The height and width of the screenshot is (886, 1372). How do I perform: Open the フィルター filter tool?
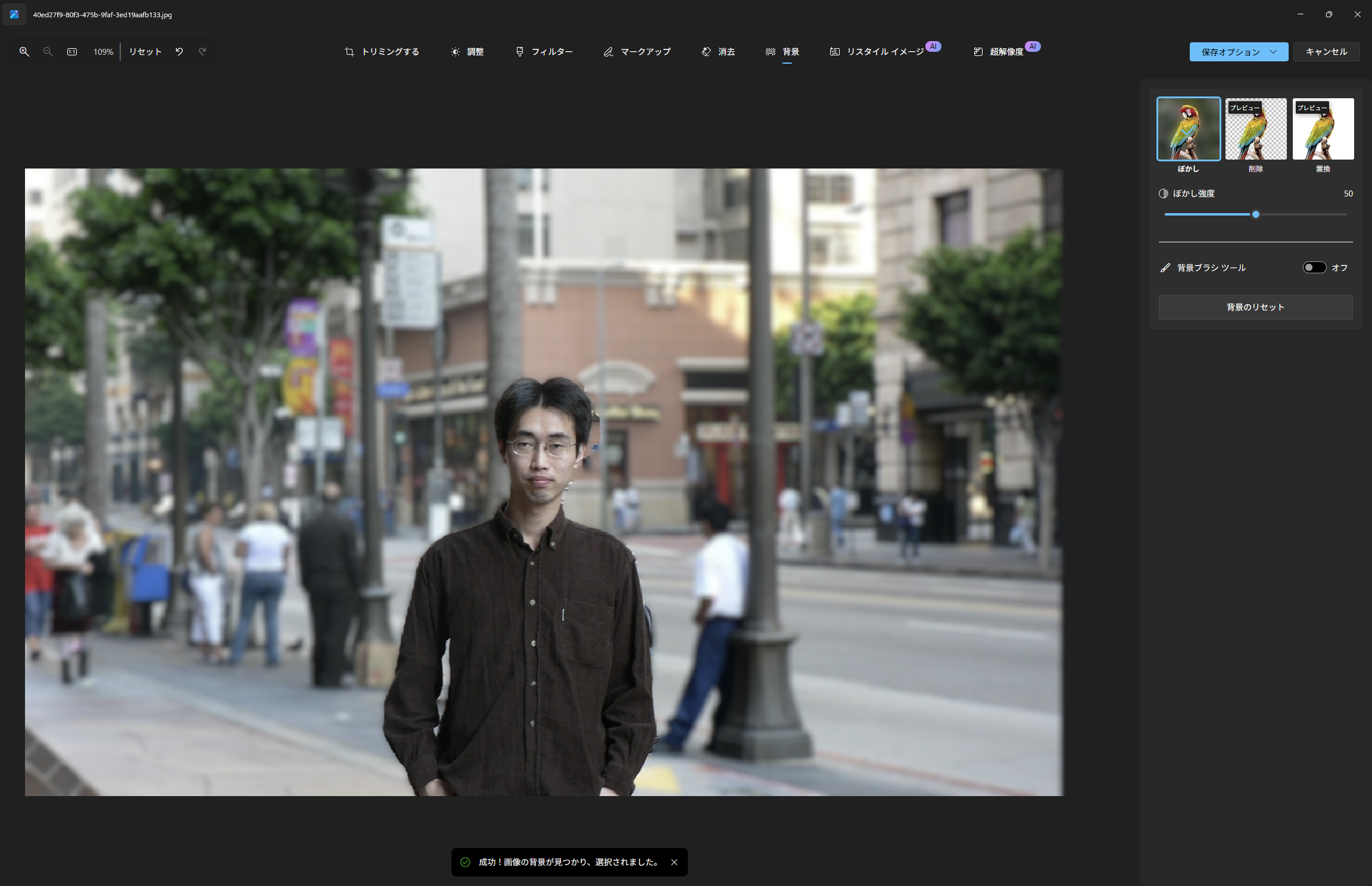coord(544,52)
